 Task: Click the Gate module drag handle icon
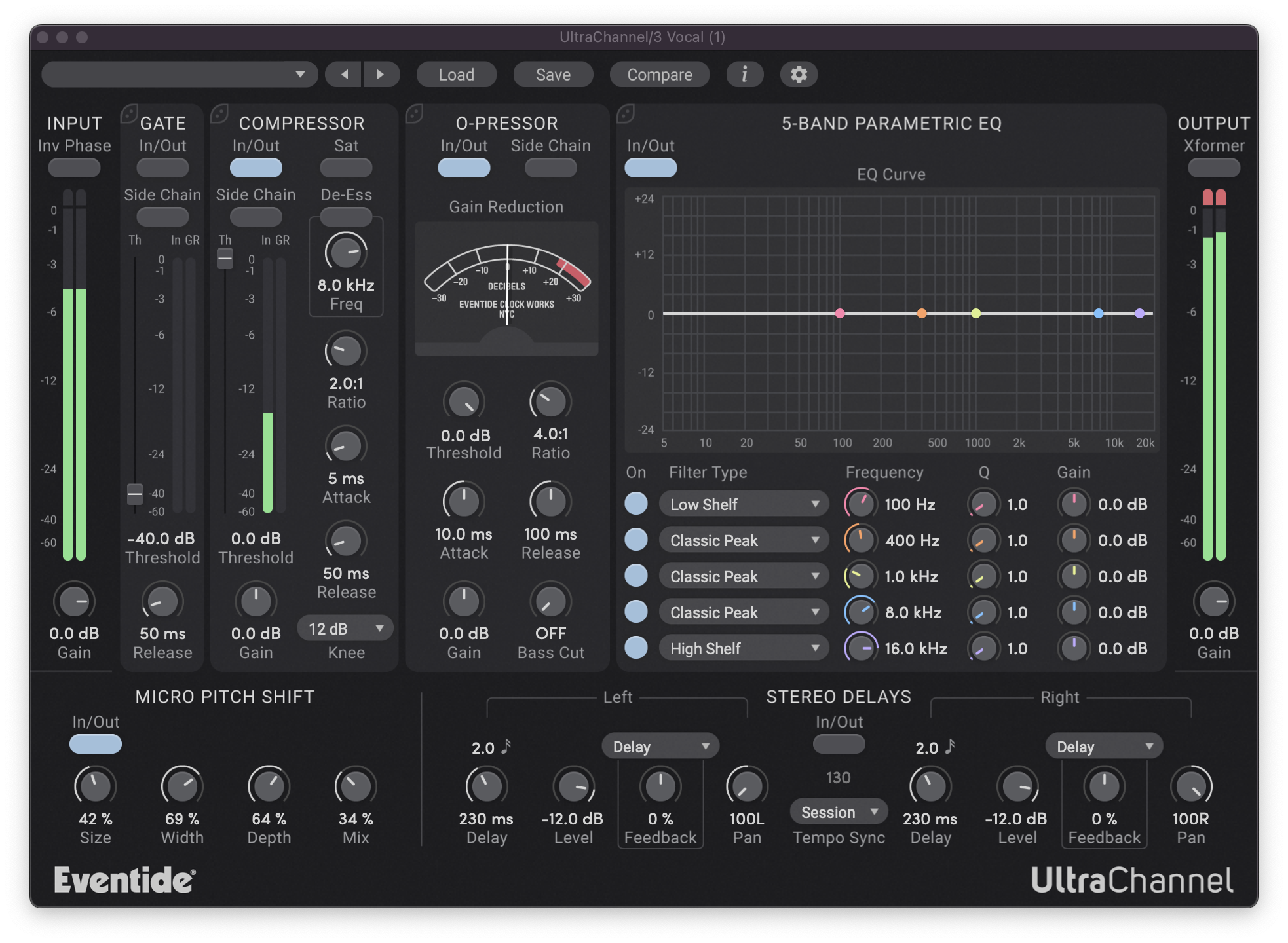coord(129,114)
